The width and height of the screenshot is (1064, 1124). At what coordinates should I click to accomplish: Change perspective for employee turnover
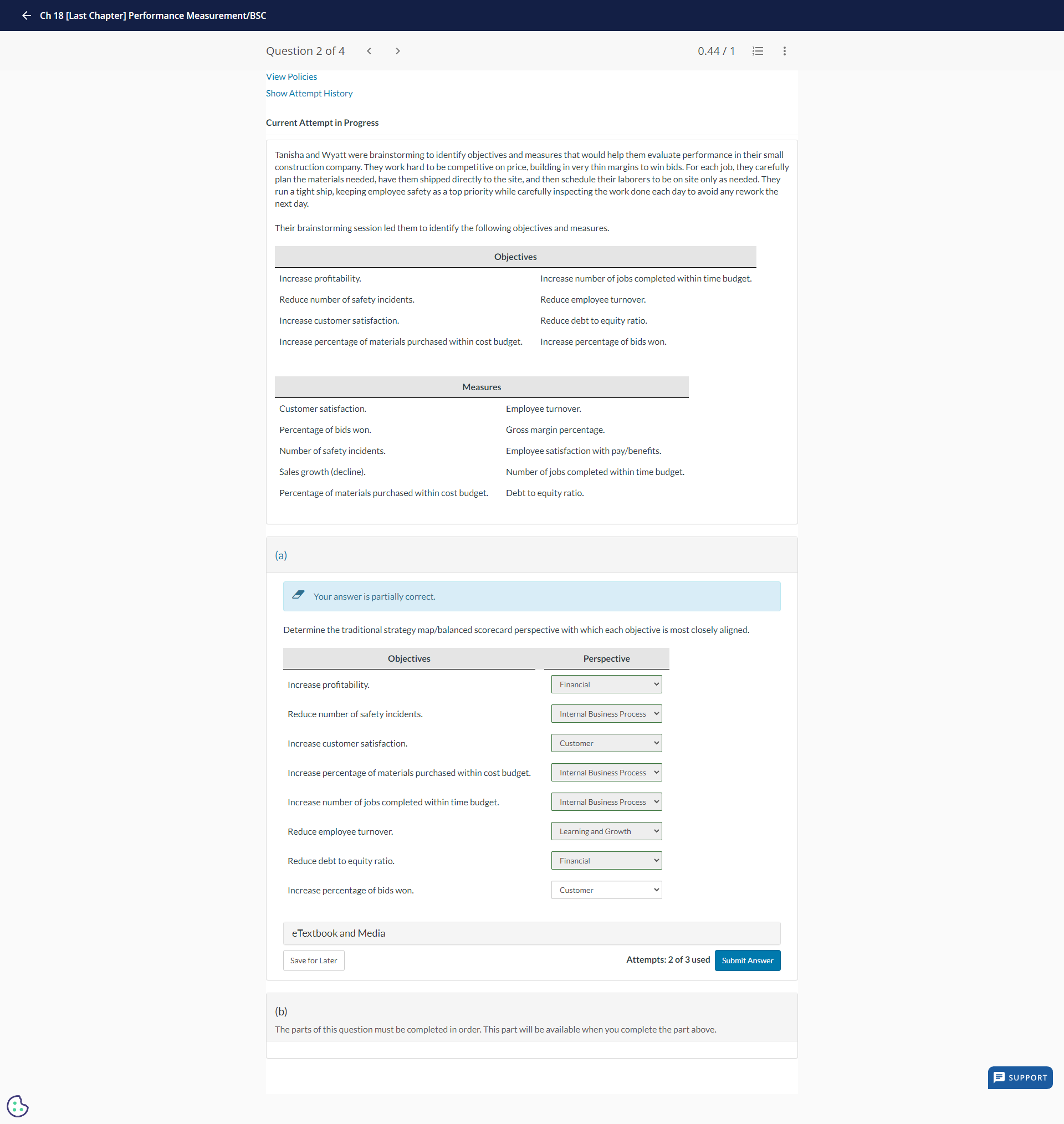pos(606,831)
